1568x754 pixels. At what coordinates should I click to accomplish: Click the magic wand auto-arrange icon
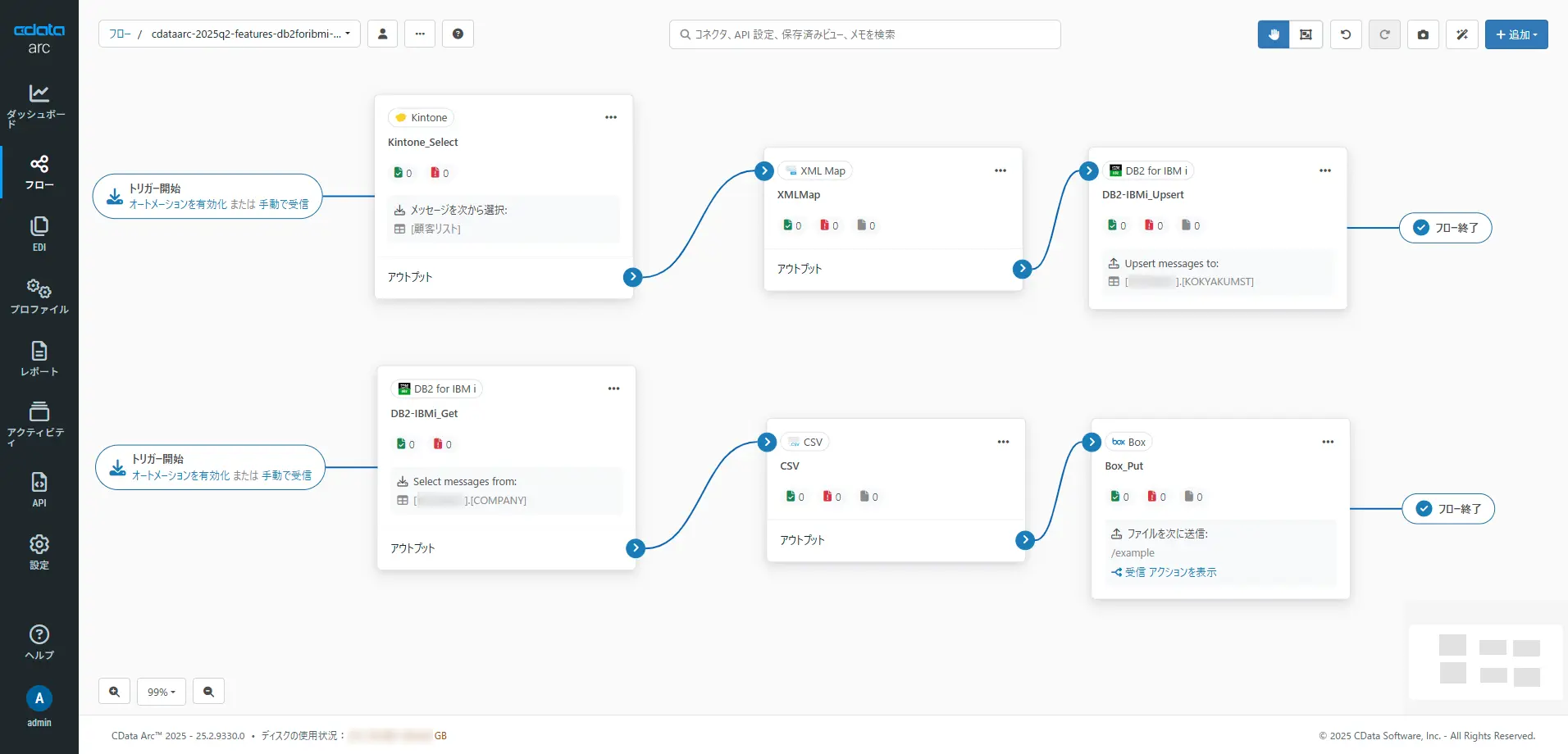[x=1461, y=34]
